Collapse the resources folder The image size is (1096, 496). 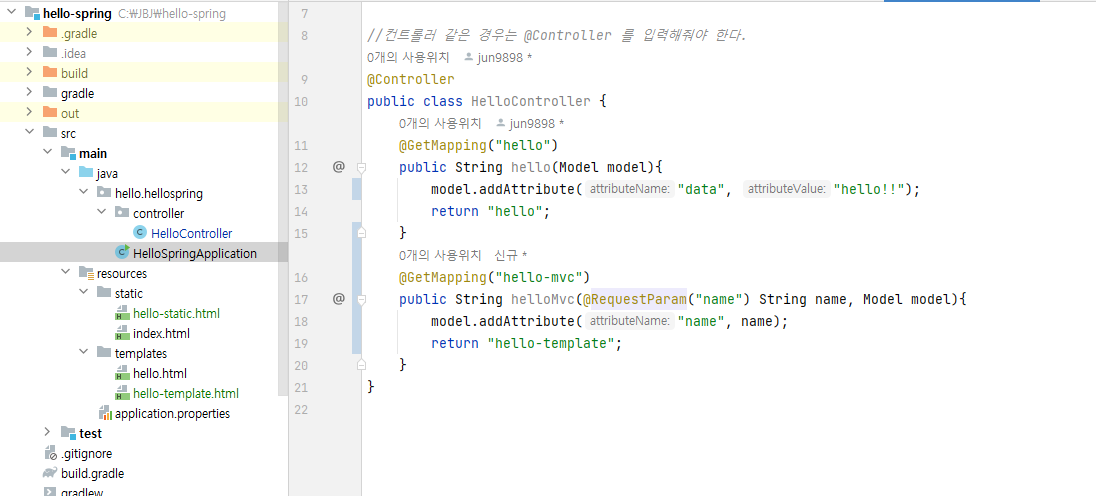pyautogui.click(x=65, y=273)
